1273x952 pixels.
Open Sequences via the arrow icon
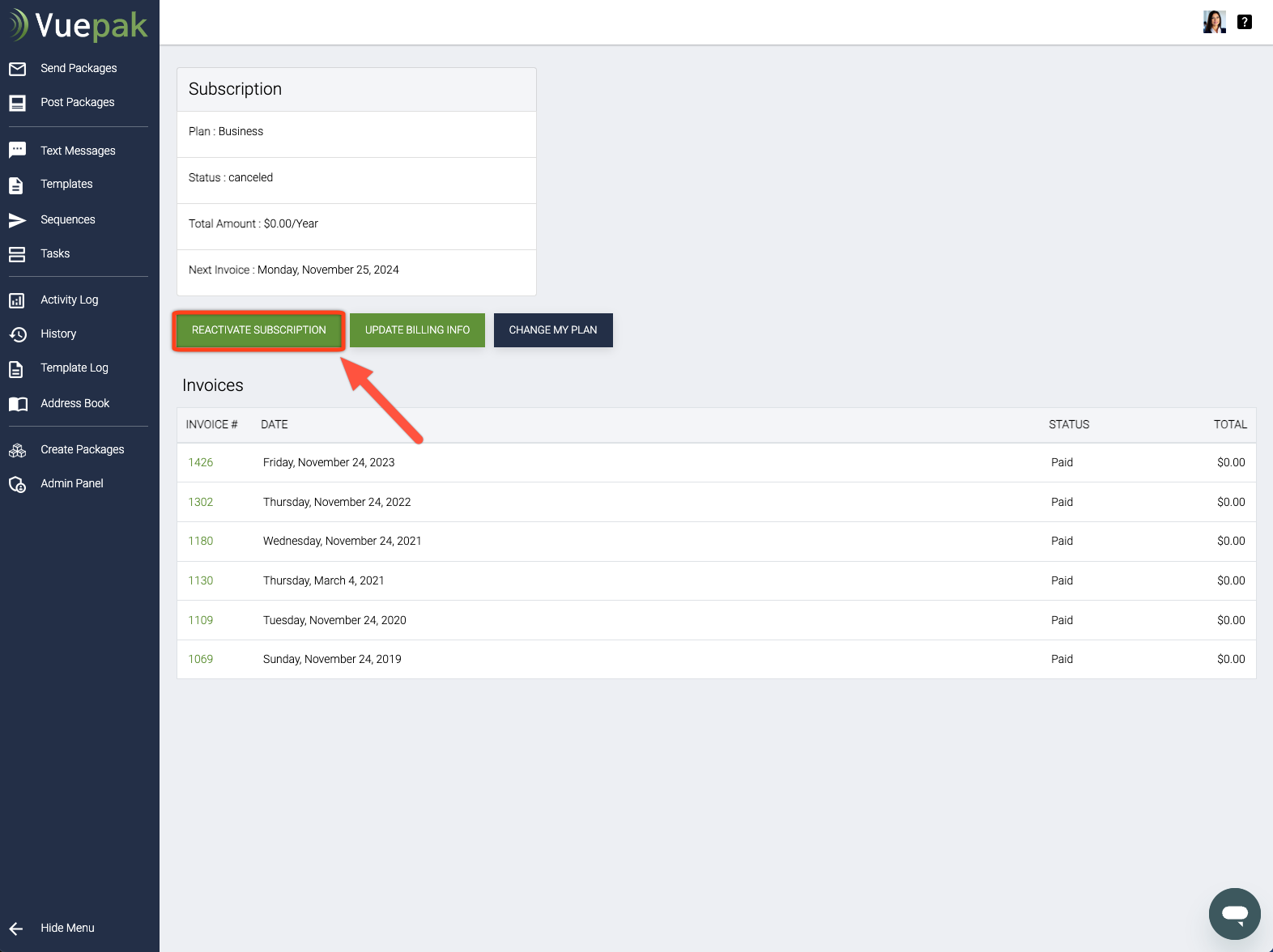pos(18,219)
